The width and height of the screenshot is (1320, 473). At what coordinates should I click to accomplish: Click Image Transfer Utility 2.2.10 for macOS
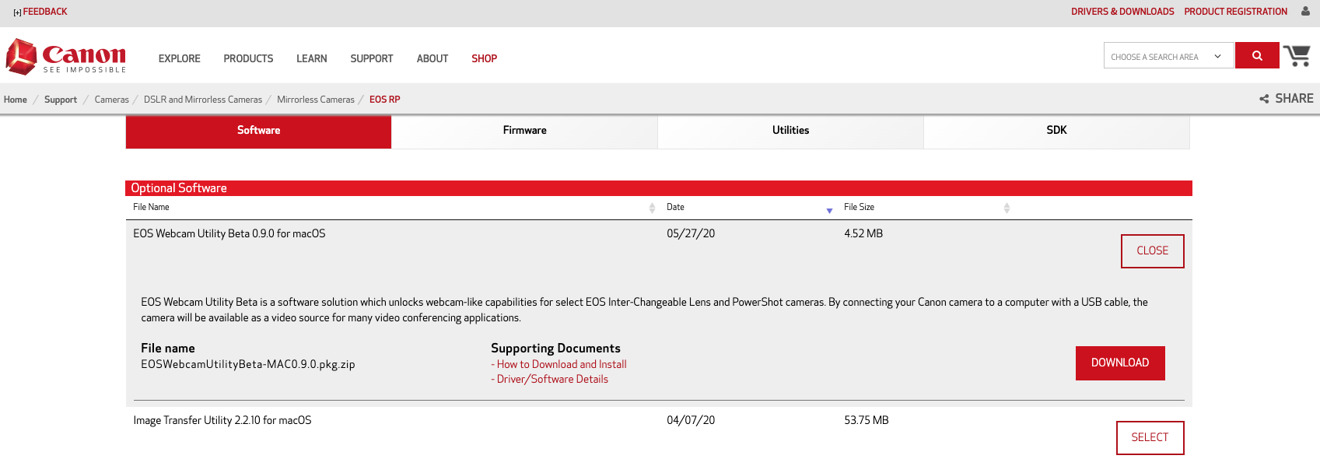point(222,421)
